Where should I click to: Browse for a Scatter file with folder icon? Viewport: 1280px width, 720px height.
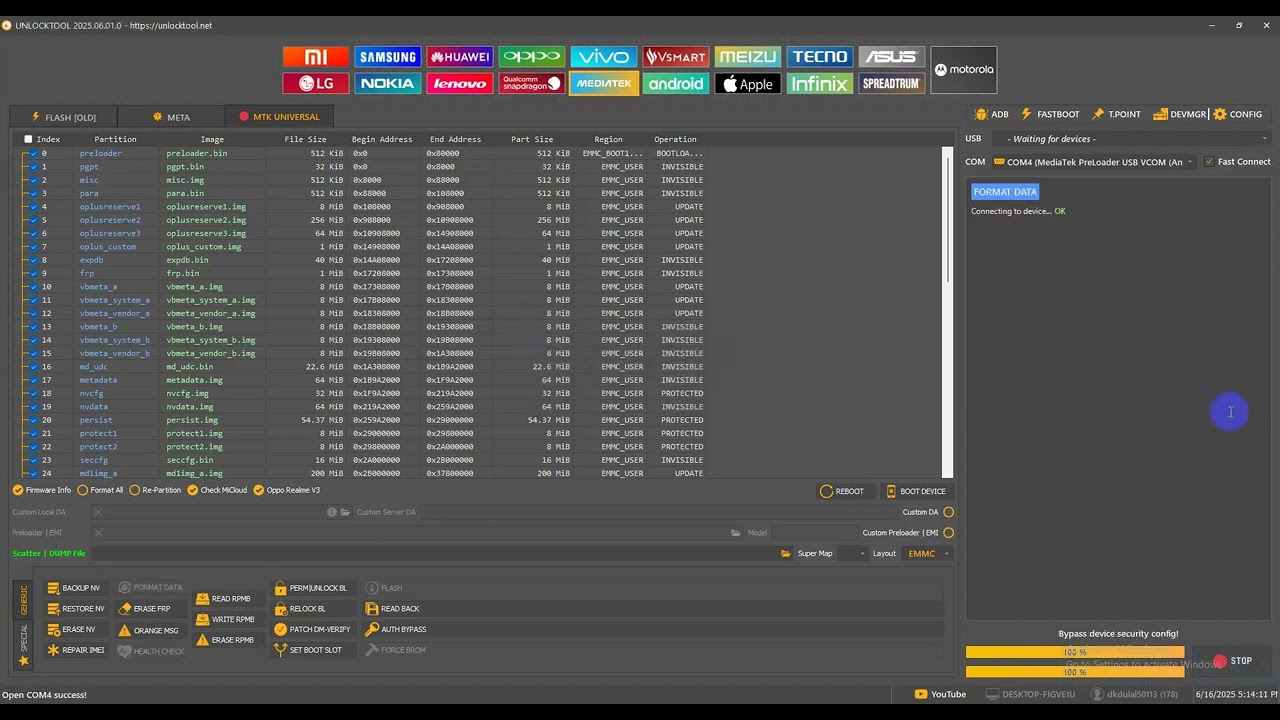click(x=785, y=553)
